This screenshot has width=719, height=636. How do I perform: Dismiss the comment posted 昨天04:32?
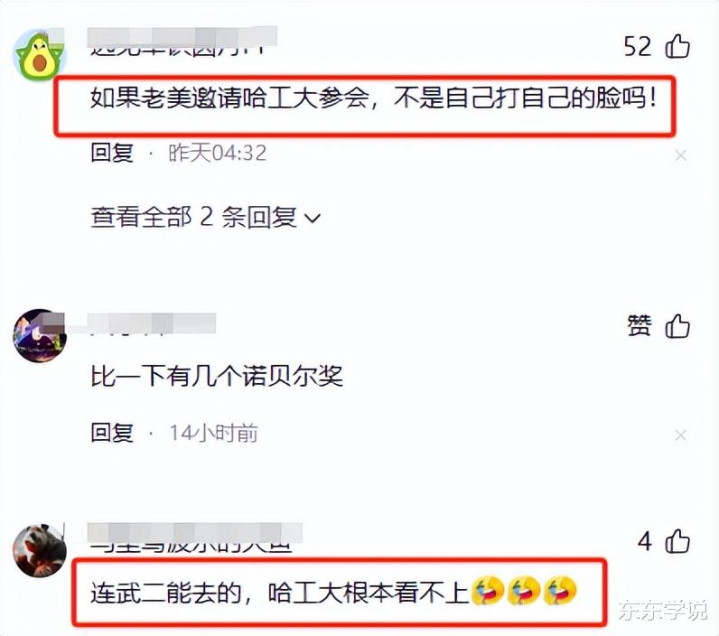click(x=681, y=156)
